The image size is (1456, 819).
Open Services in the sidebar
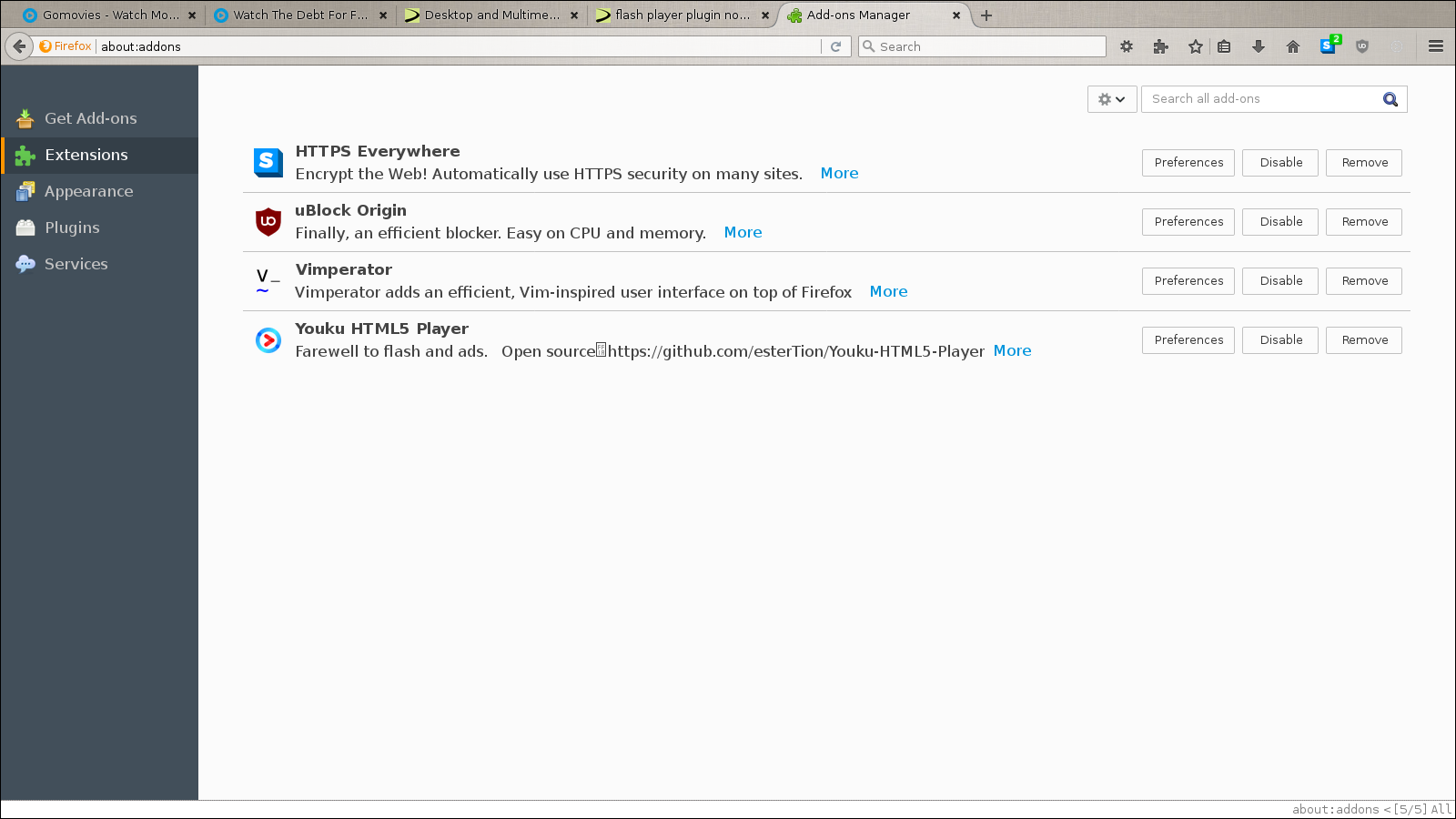(x=99, y=264)
